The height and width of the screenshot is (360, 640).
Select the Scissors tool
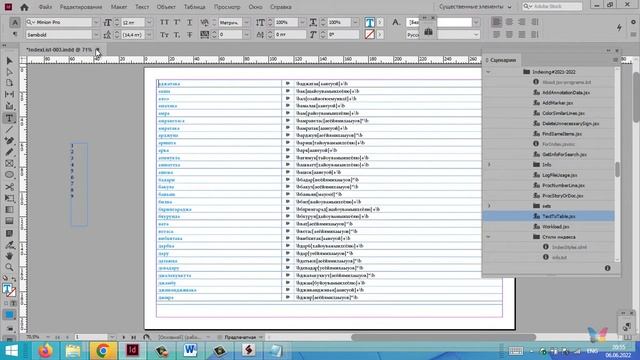click(x=9, y=187)
